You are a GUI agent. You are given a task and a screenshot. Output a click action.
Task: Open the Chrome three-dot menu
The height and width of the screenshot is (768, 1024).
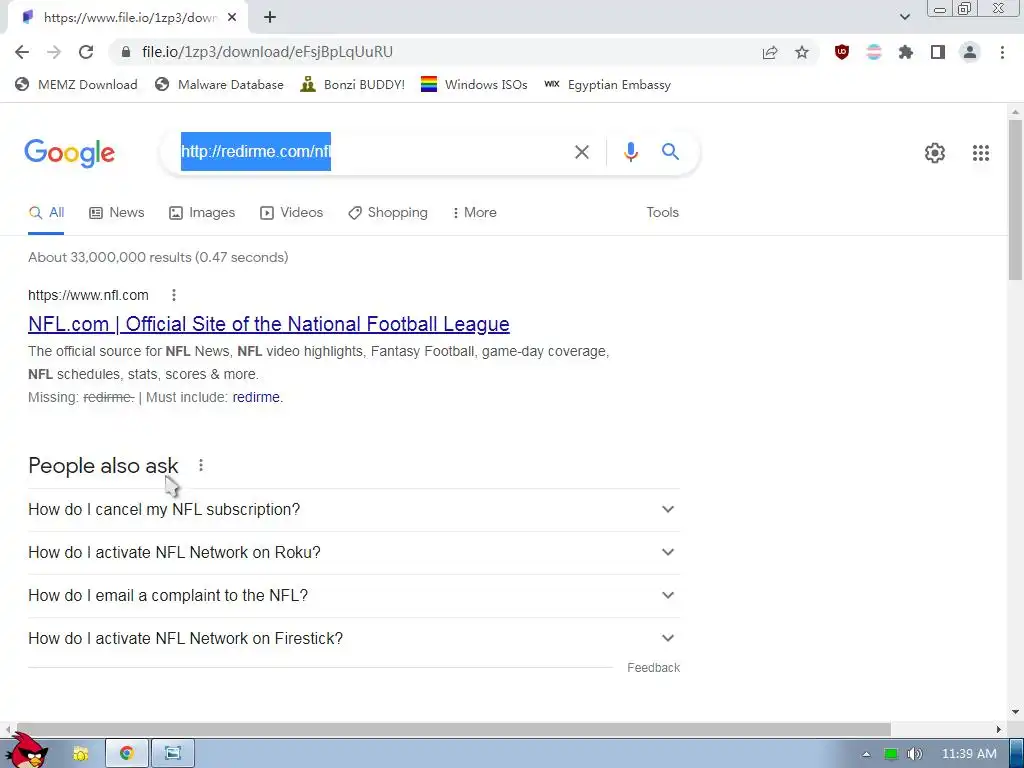pos(1002,52)
